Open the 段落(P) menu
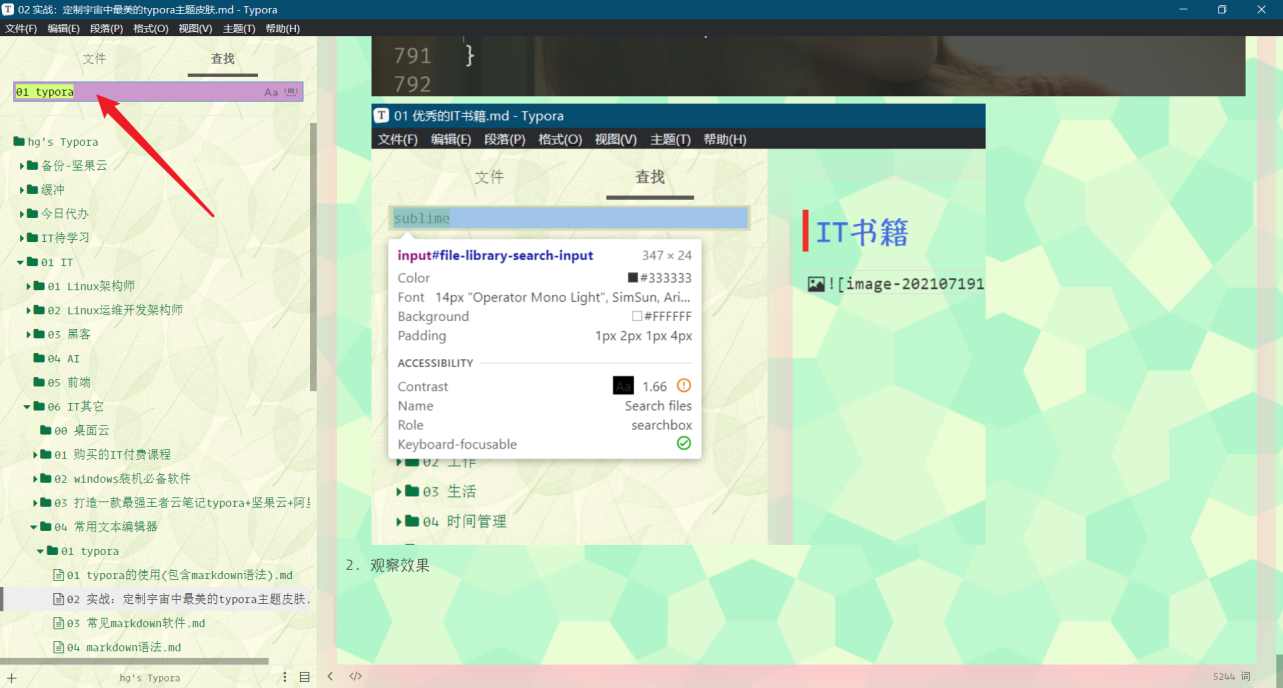 [x=107, y=28]
